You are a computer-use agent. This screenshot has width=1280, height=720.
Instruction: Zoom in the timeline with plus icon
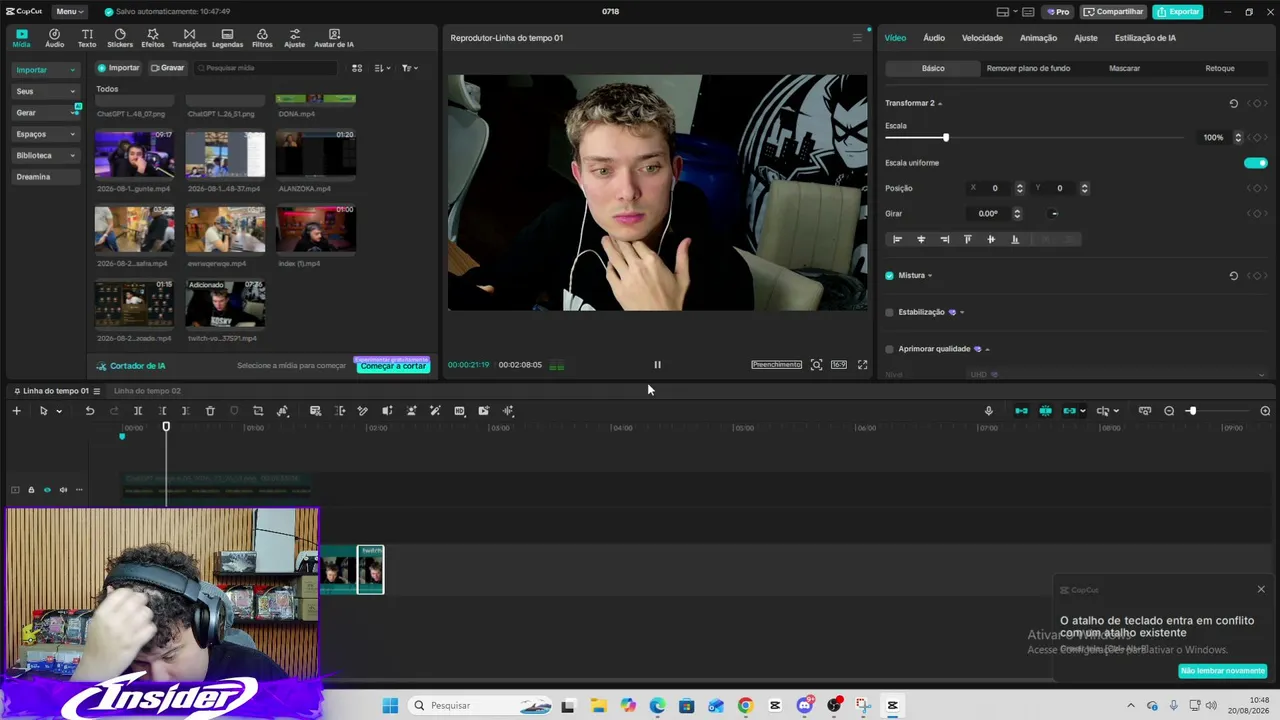pyautogui.click(x=1265, y=411)
